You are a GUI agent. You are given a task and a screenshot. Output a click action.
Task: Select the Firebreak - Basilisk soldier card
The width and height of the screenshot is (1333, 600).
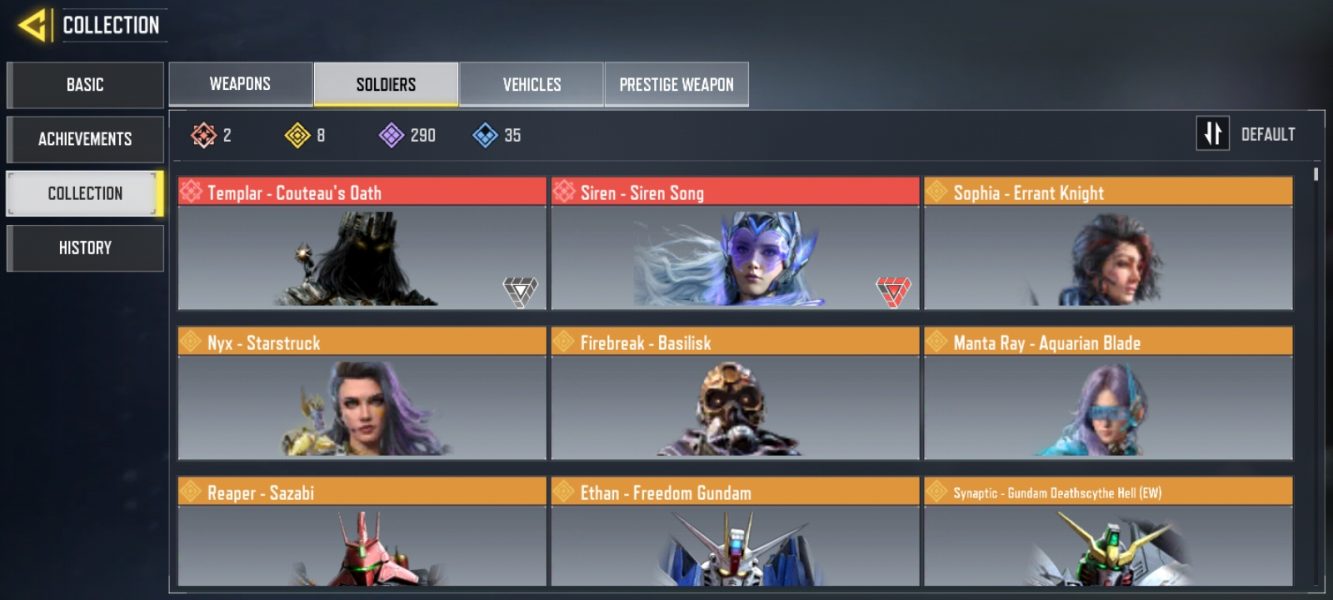(x=735, y=394)
